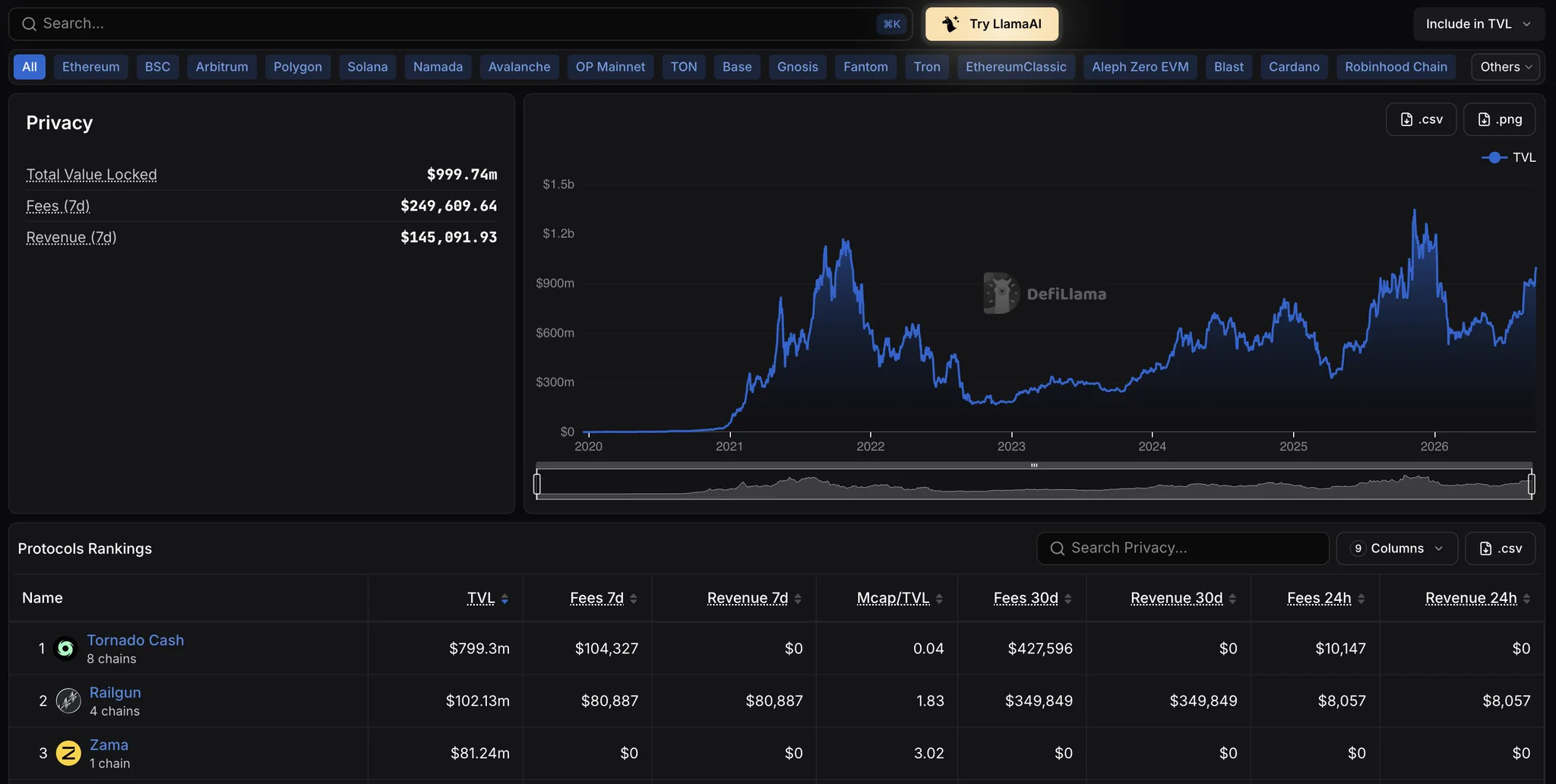This screenshot has width=1556, height=784.
Task: Filter by Aleph Zero EVM chain
Action: pyautogui.click(x=1140, y=67)
